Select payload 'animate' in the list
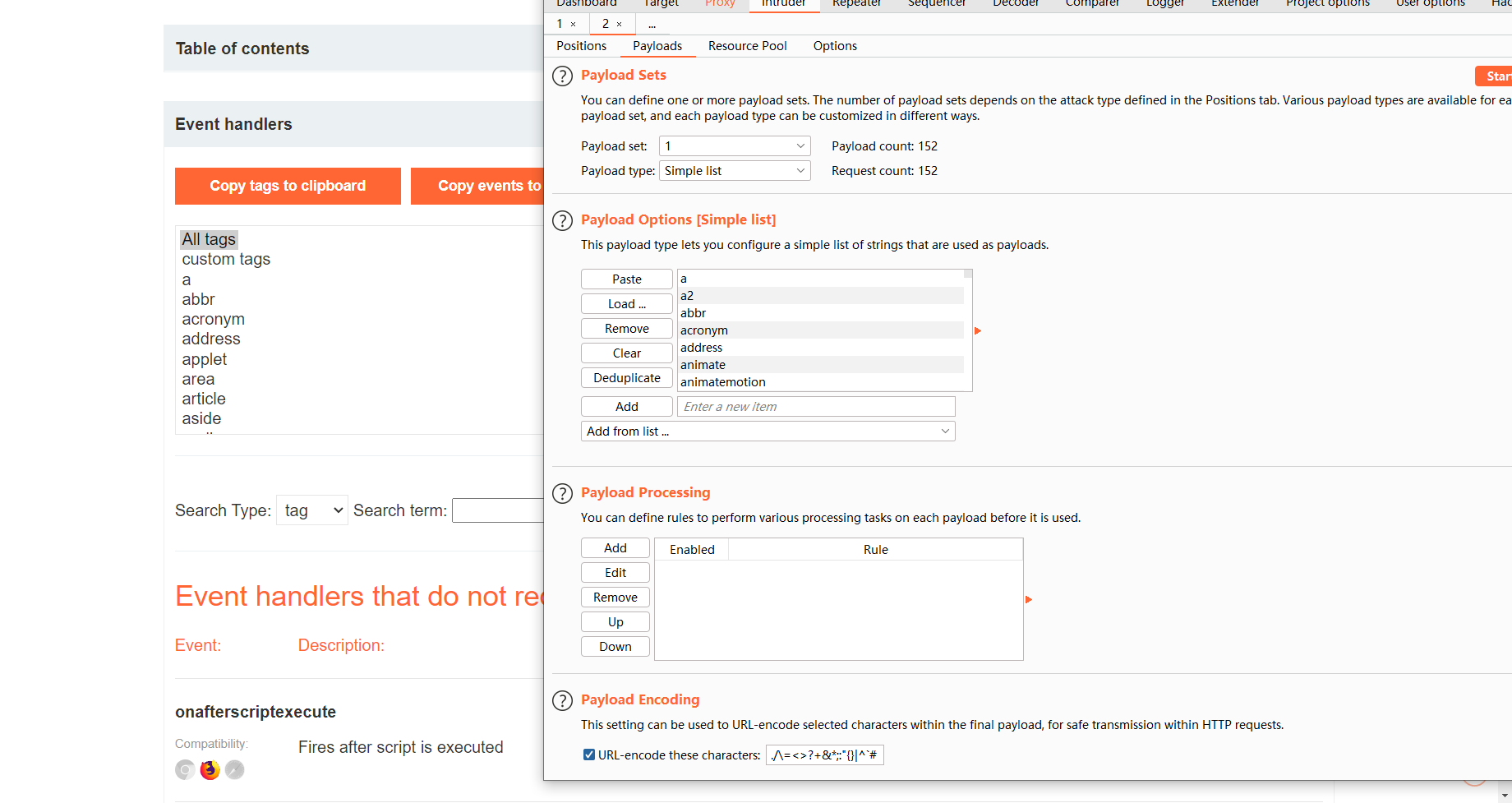The image size is (1512, 803). click(x=821, y=365)
